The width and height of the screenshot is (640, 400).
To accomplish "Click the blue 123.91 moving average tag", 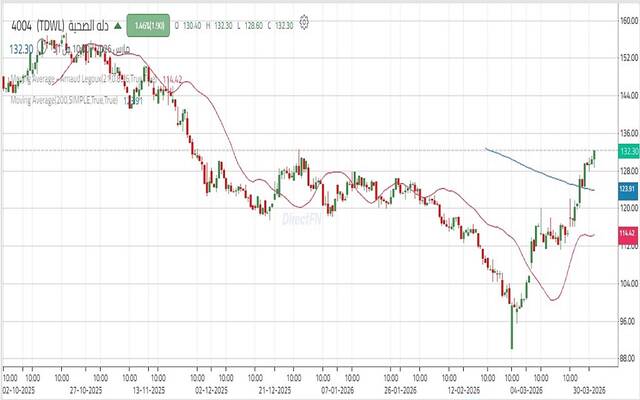I will click(x=628, y=188).
